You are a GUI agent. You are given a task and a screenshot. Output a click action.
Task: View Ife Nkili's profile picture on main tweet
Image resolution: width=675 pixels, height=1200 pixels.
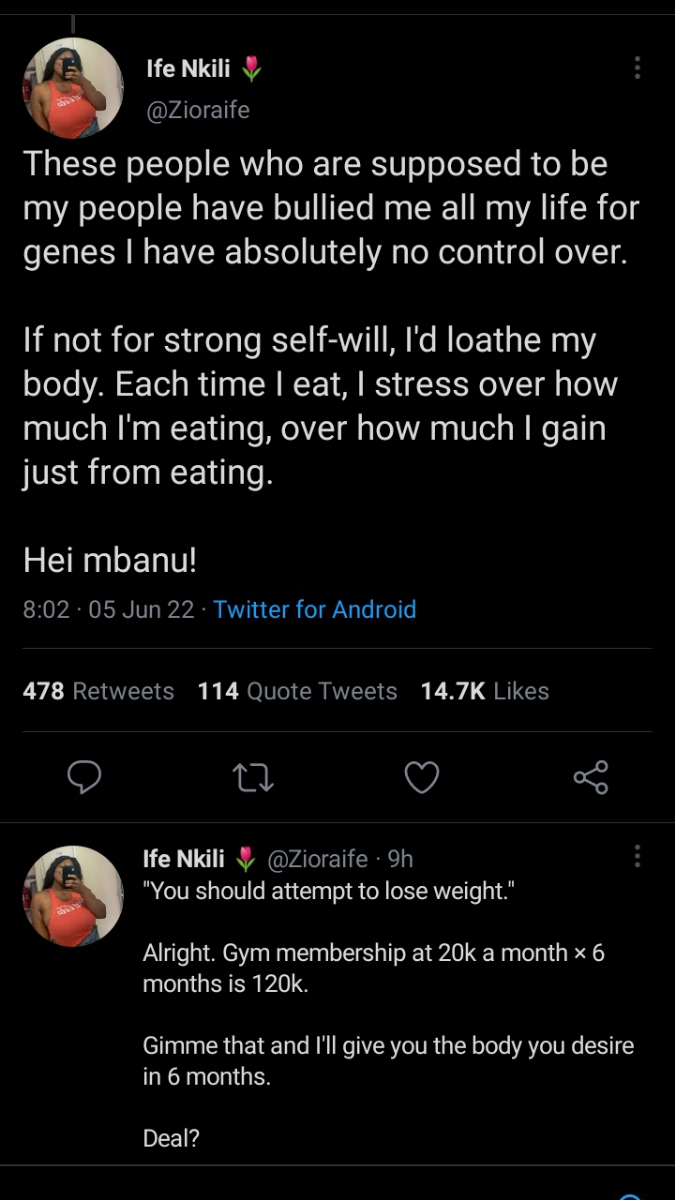tap(73, 88)
